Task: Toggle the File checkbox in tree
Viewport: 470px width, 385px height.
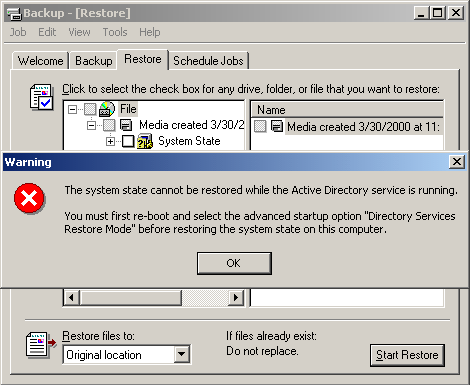Action: [90, 109]
